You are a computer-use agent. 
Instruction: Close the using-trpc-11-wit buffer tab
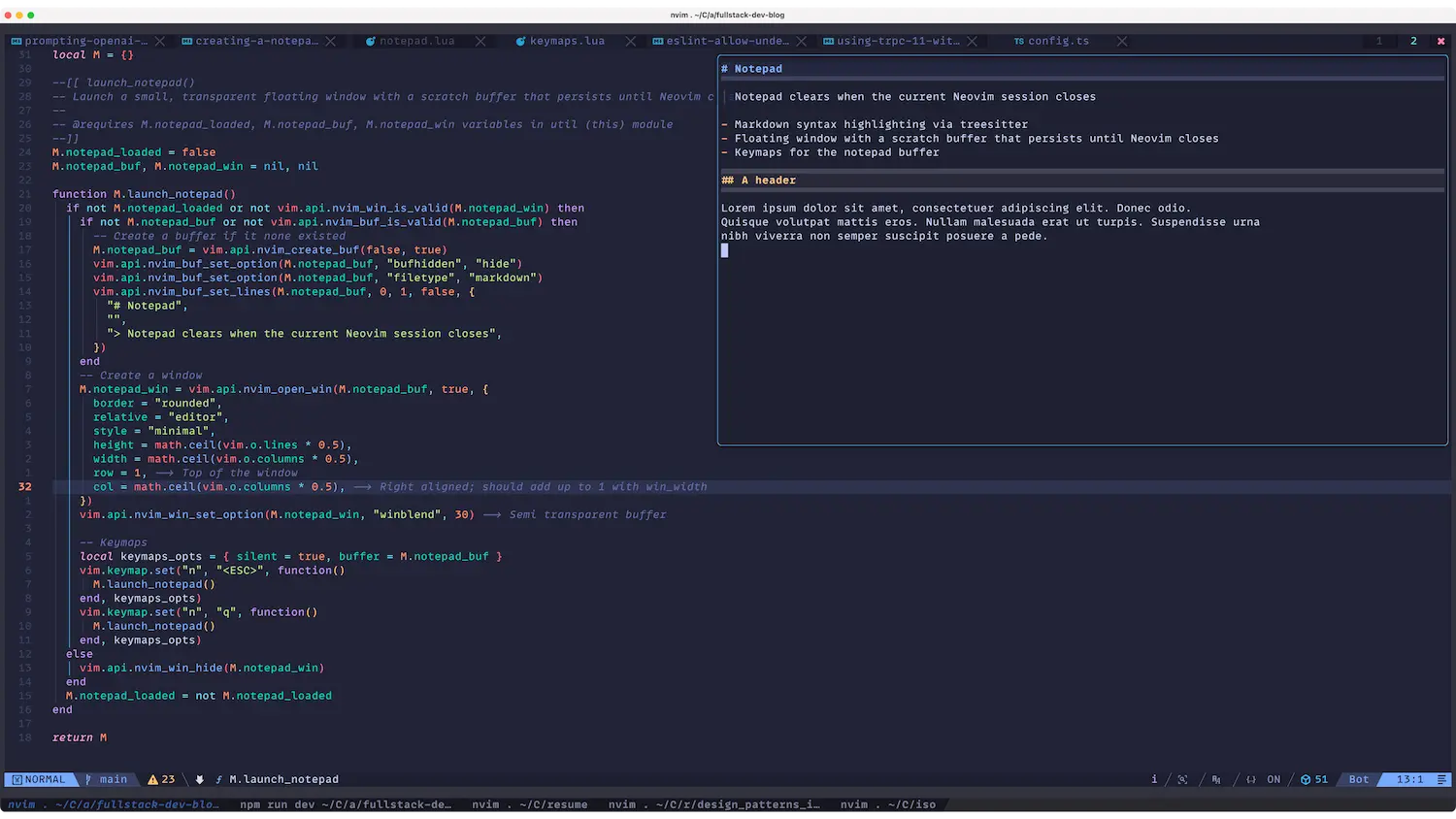973,42
